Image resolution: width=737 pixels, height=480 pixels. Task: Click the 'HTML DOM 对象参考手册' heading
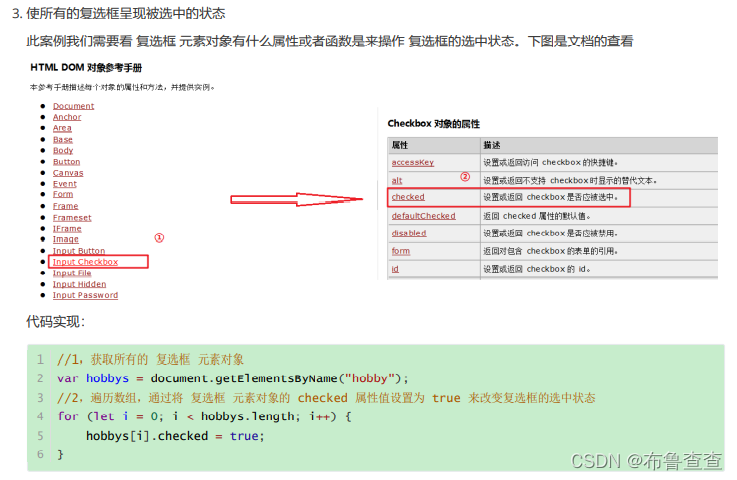tap(86, 68)
